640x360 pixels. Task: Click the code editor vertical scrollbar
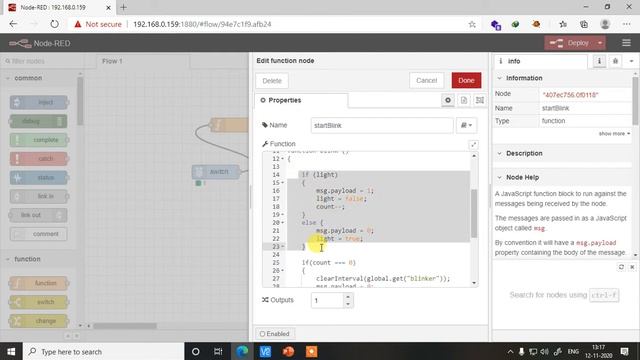point(474,213)
